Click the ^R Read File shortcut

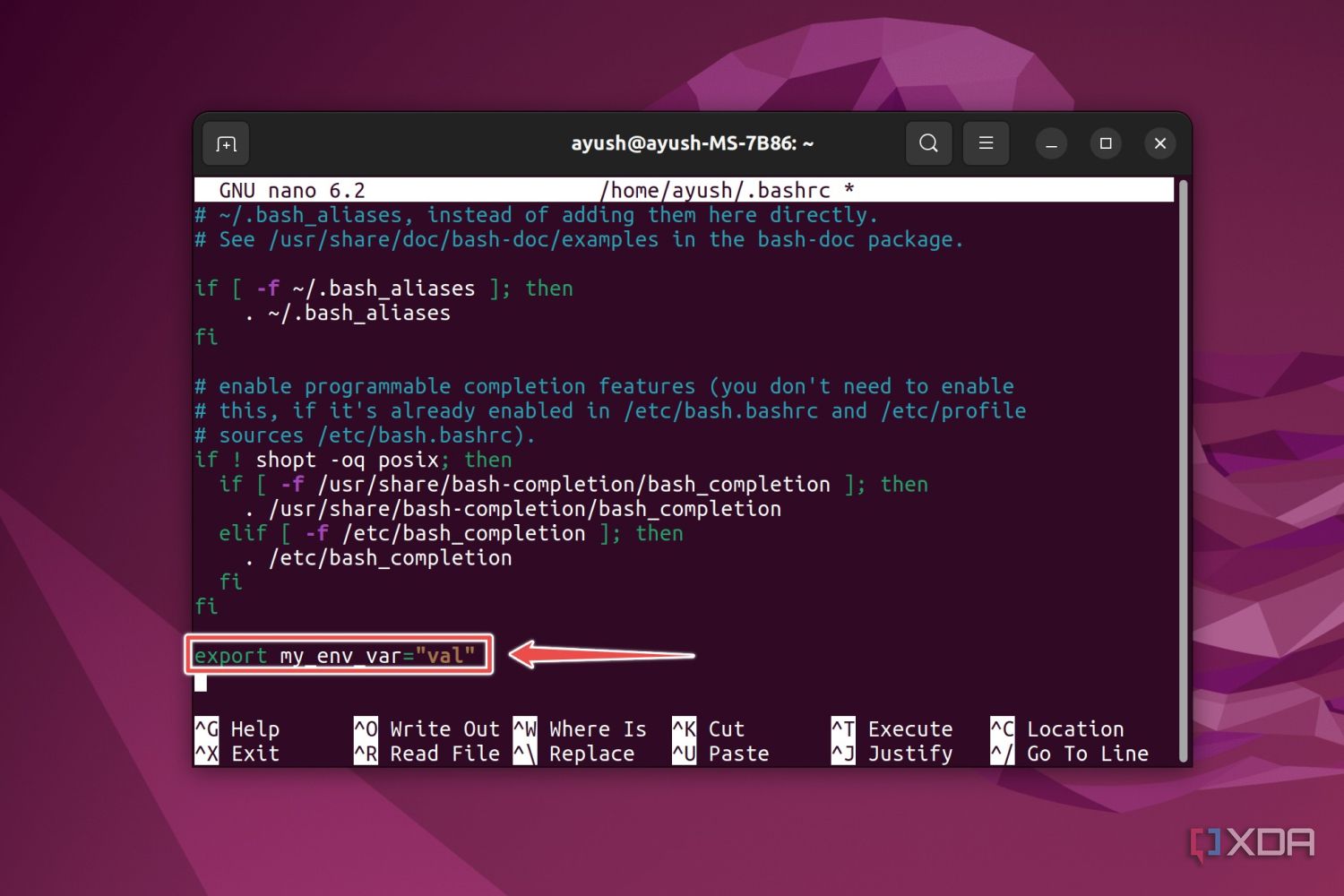426,754
